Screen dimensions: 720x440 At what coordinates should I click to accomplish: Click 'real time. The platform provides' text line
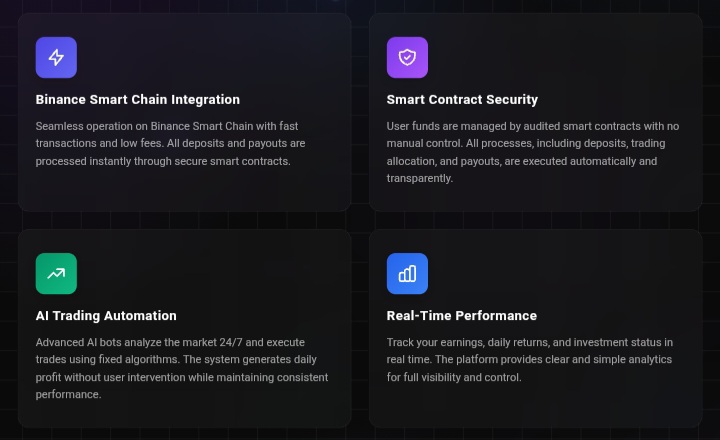[529, 359]
